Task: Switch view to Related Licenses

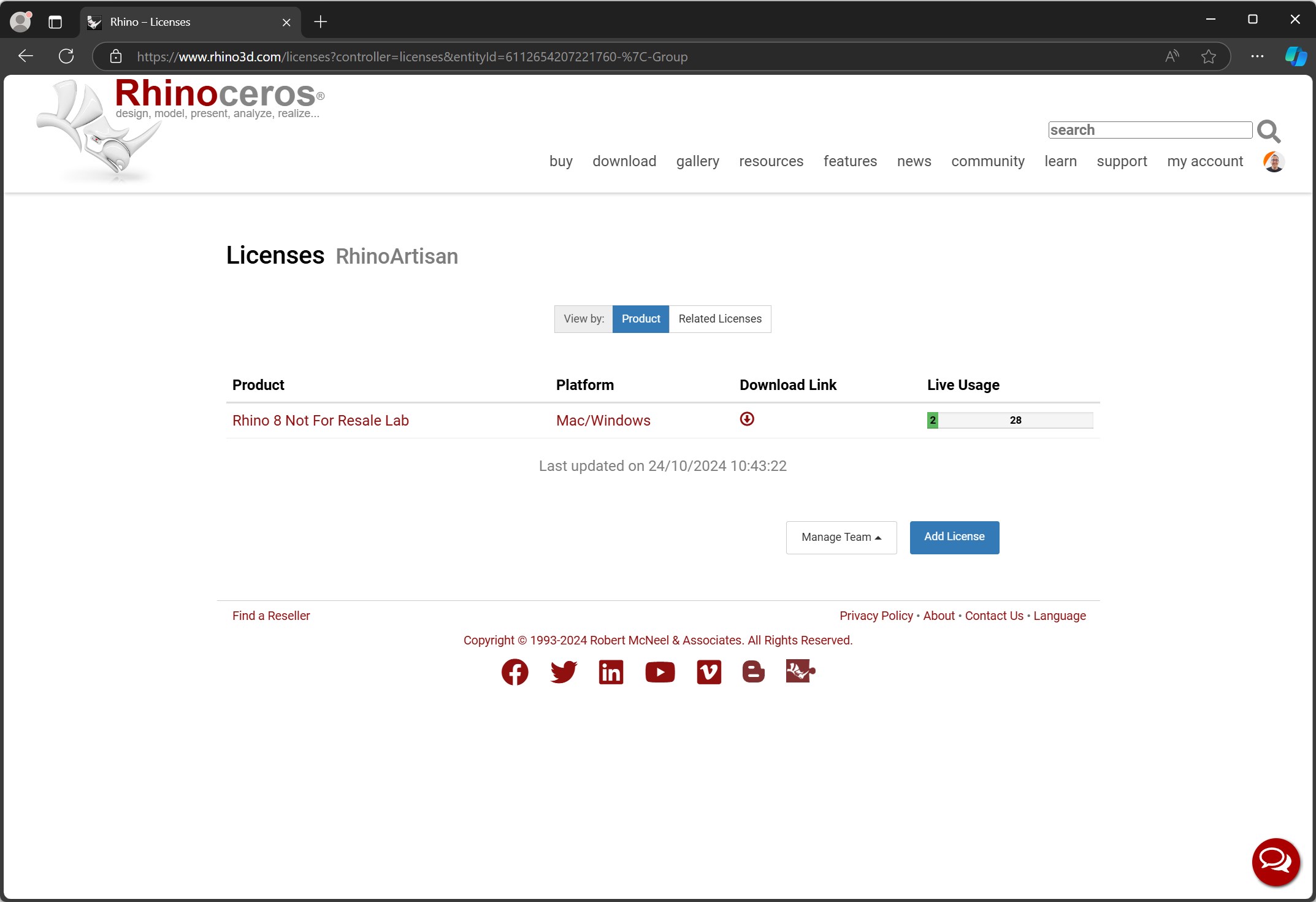Action: pos(720,319)
